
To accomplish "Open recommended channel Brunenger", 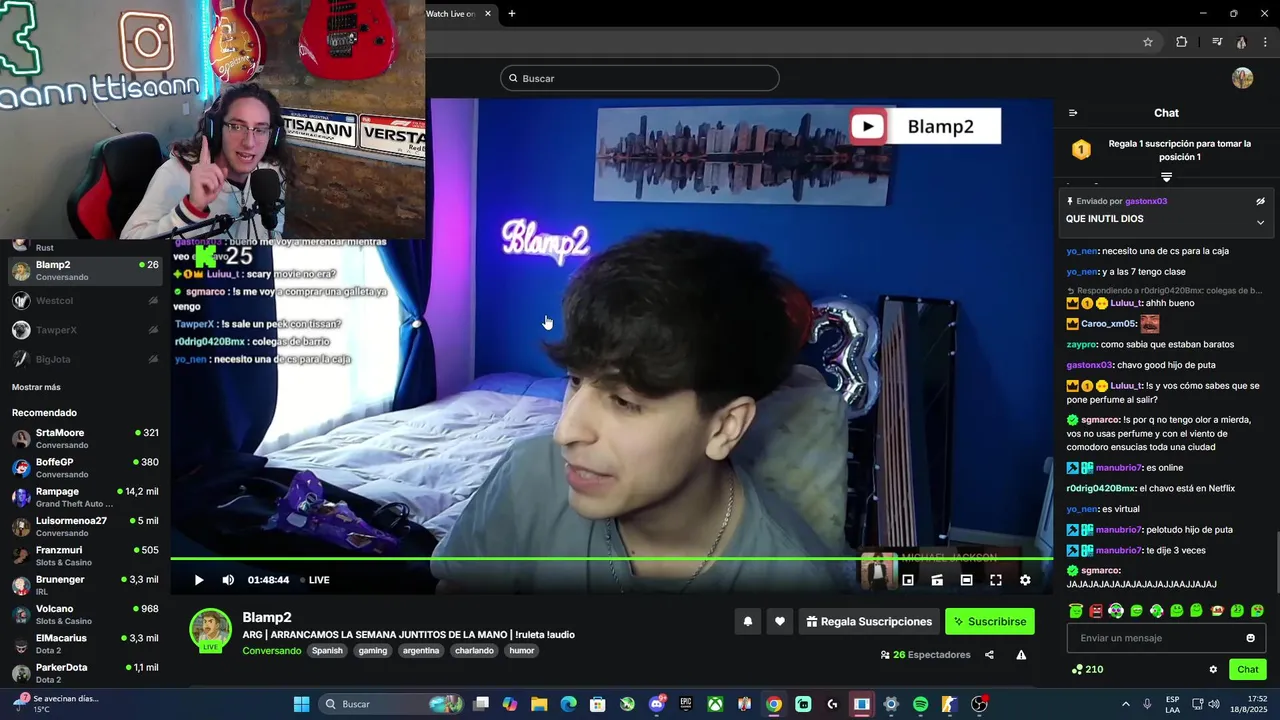I will point(85,585).
